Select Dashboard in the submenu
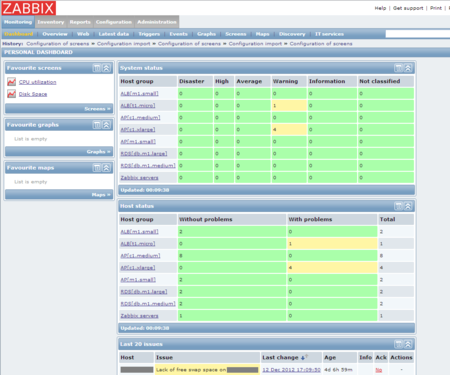The width and height of the screenshot is (450, 375). [x=19, y=34]
